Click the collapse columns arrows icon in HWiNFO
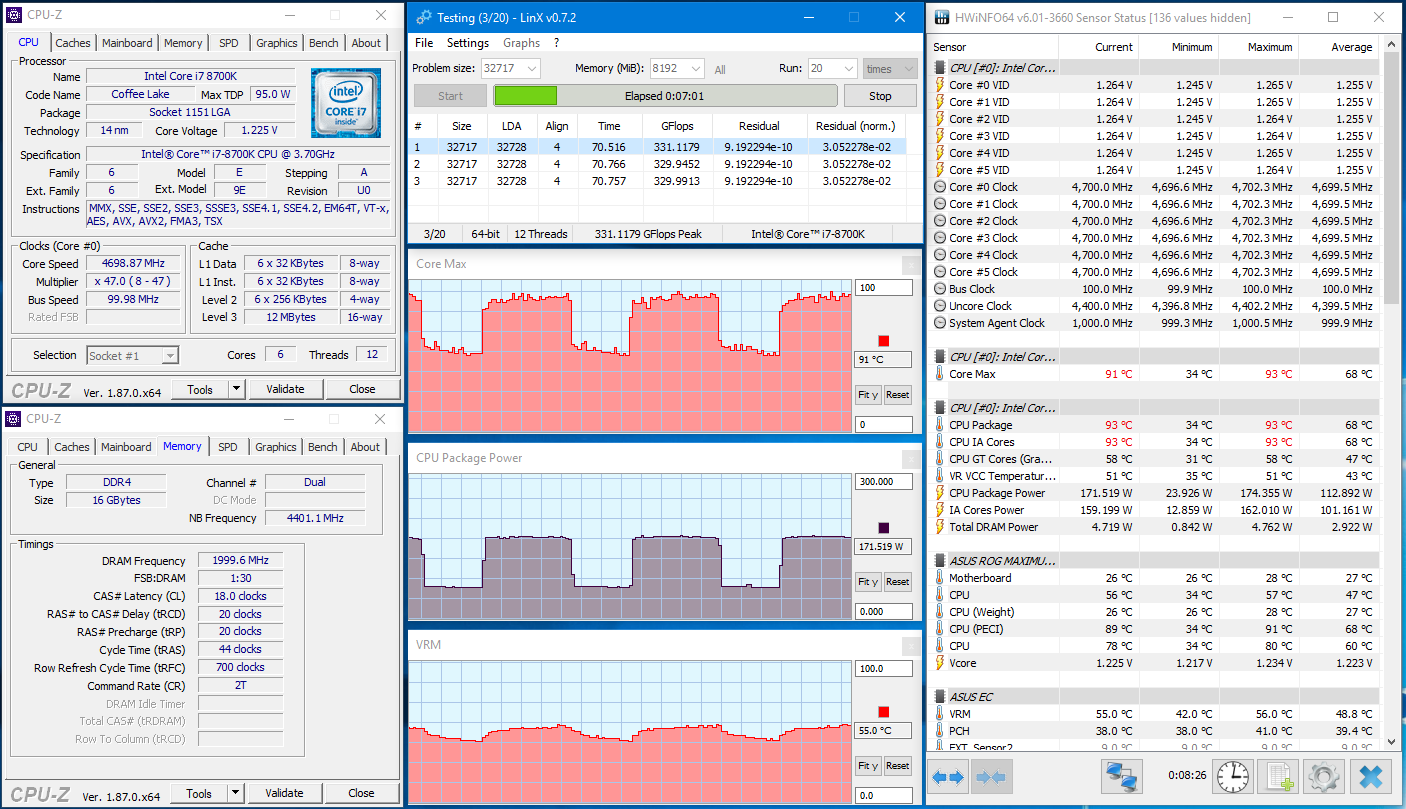This screenshot has width=1406, height=809. (x=992, y=776)
